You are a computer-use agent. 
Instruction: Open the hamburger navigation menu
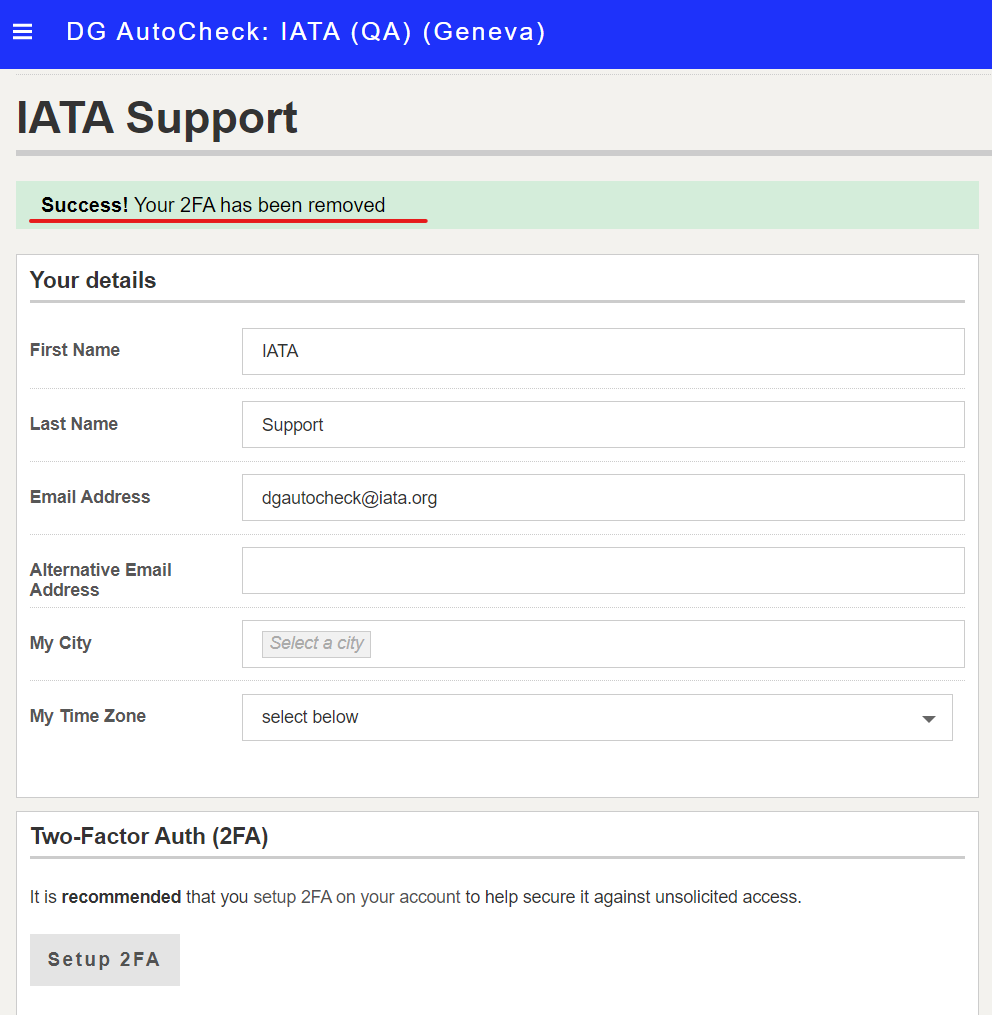pos(23,32)
